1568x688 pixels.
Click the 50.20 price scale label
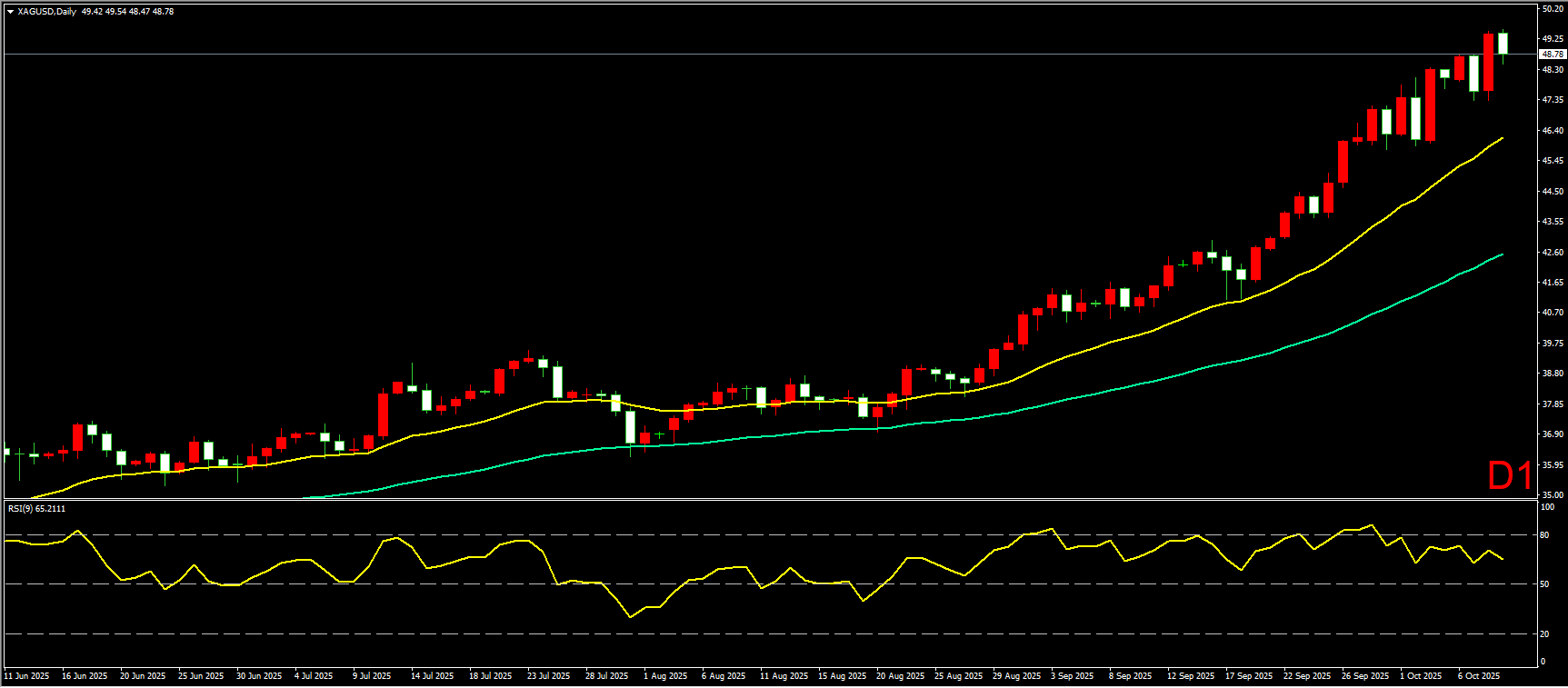(x=1552, y=9)
